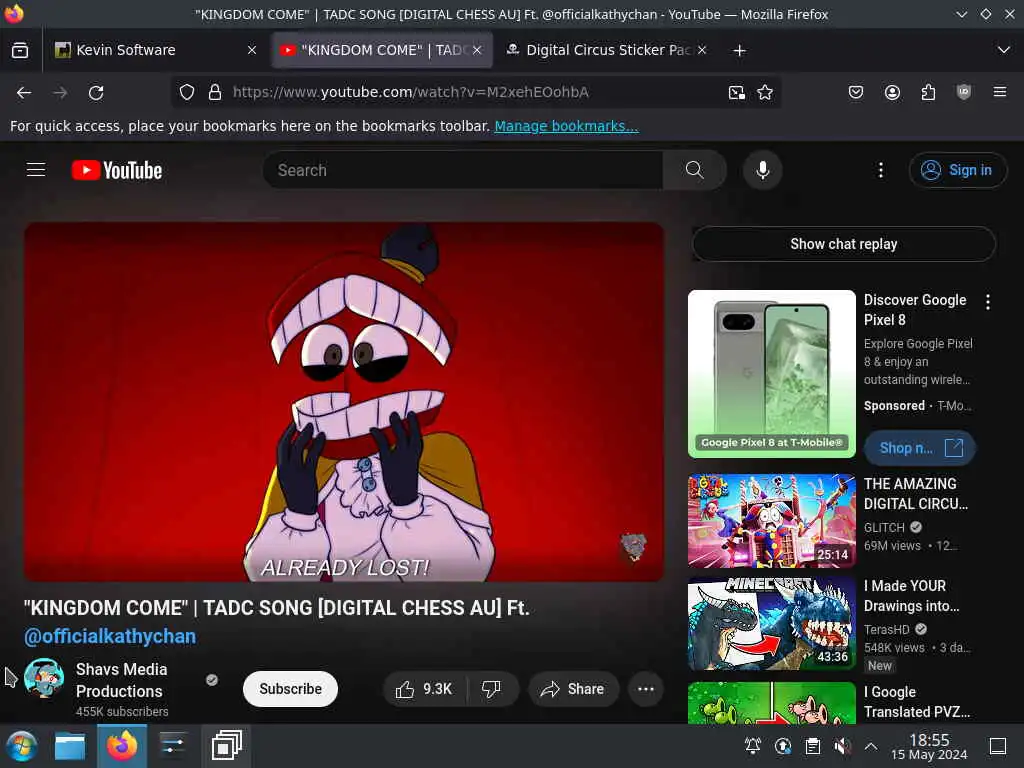Toggle the muted volume tray icon
1024x768 pixels.
coord(842,746)
